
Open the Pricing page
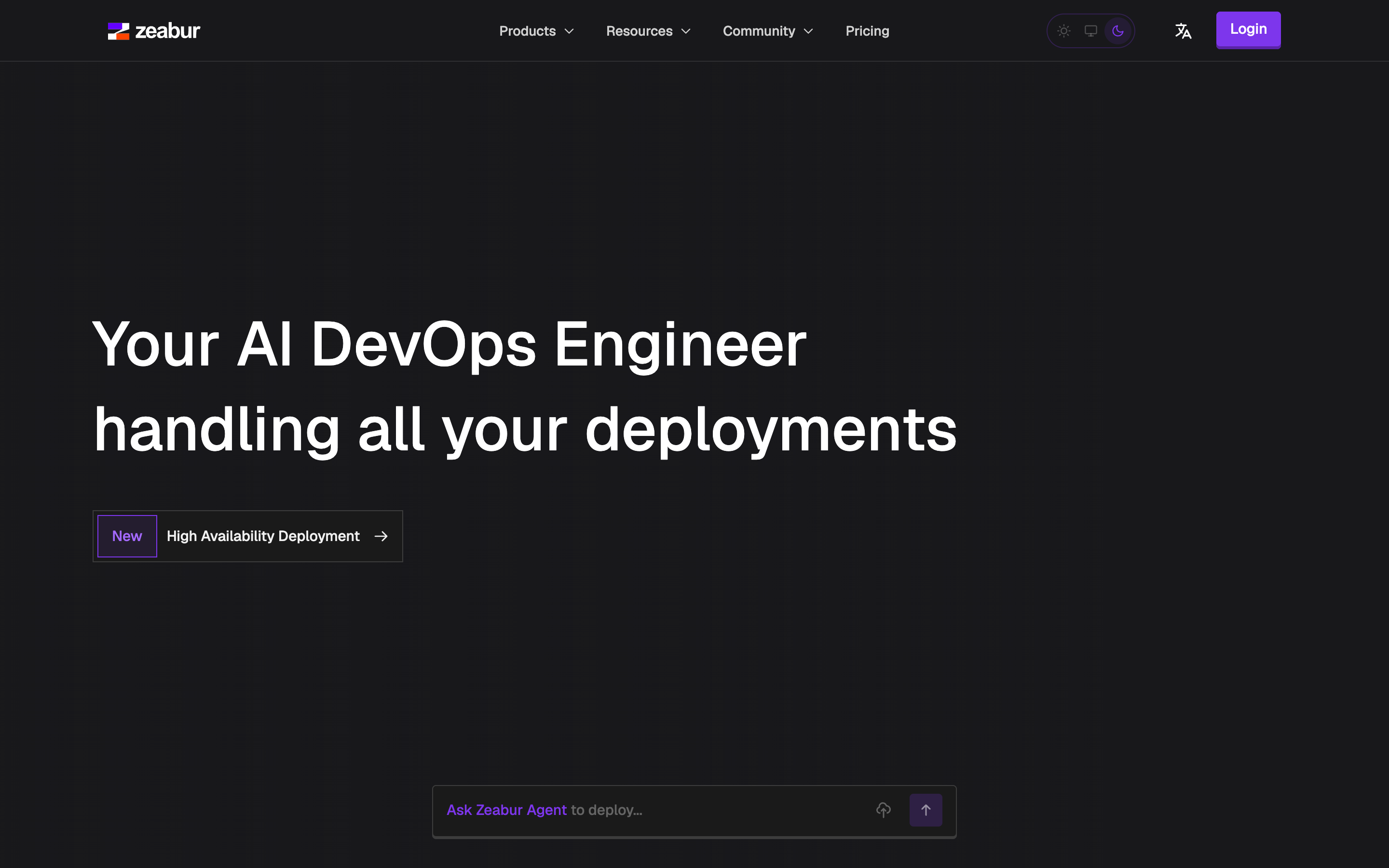tap(867, 31)
